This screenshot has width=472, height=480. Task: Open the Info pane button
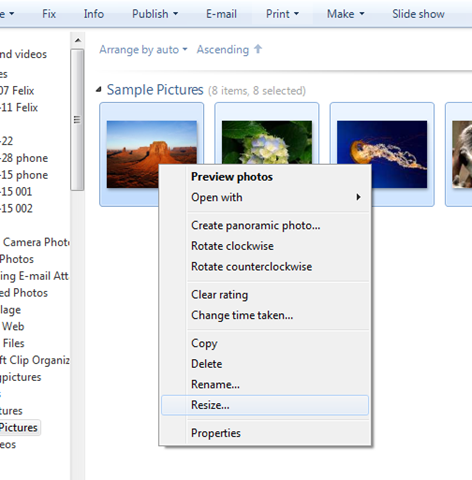point(94,14)
